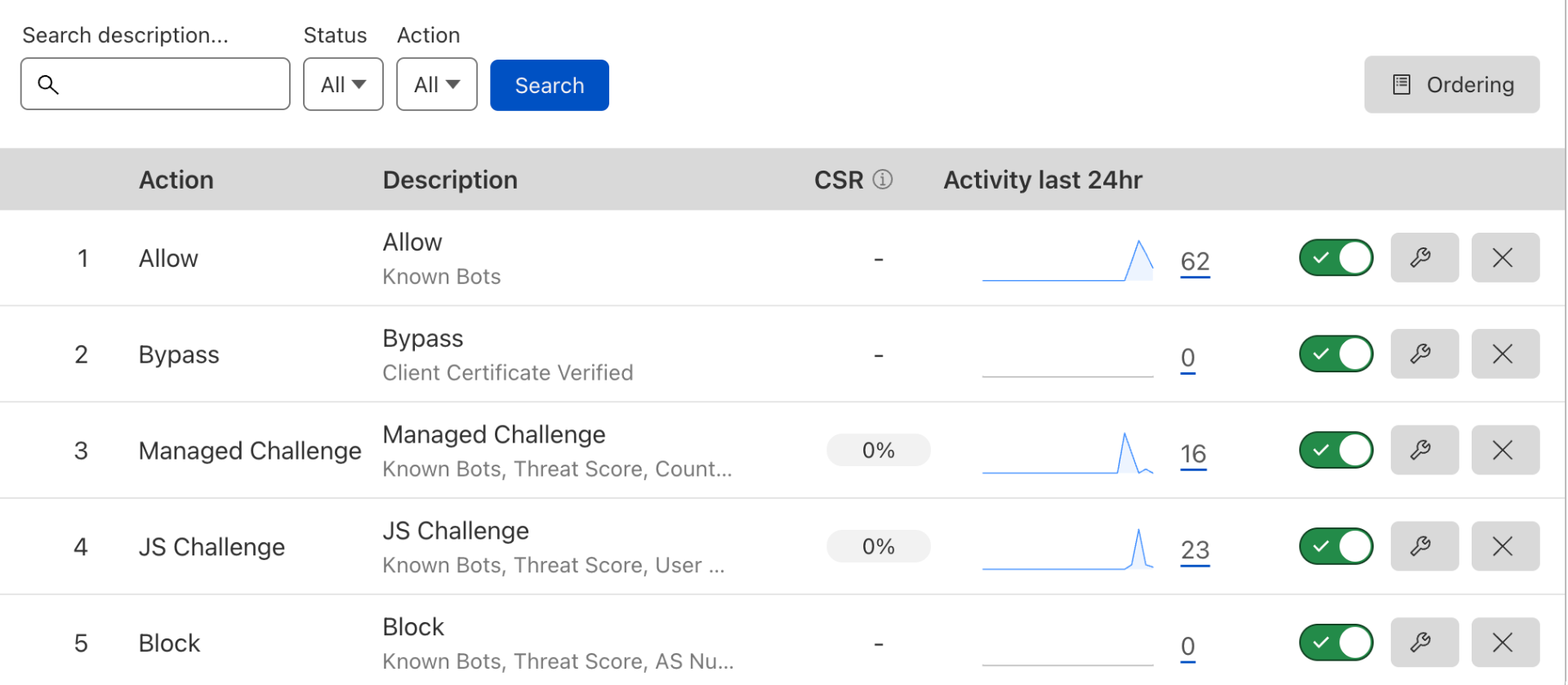The width and height of the screenshot is (1568, 685).
Task: Click the 23 activity count for JS Challenge
Action: 1194,550
